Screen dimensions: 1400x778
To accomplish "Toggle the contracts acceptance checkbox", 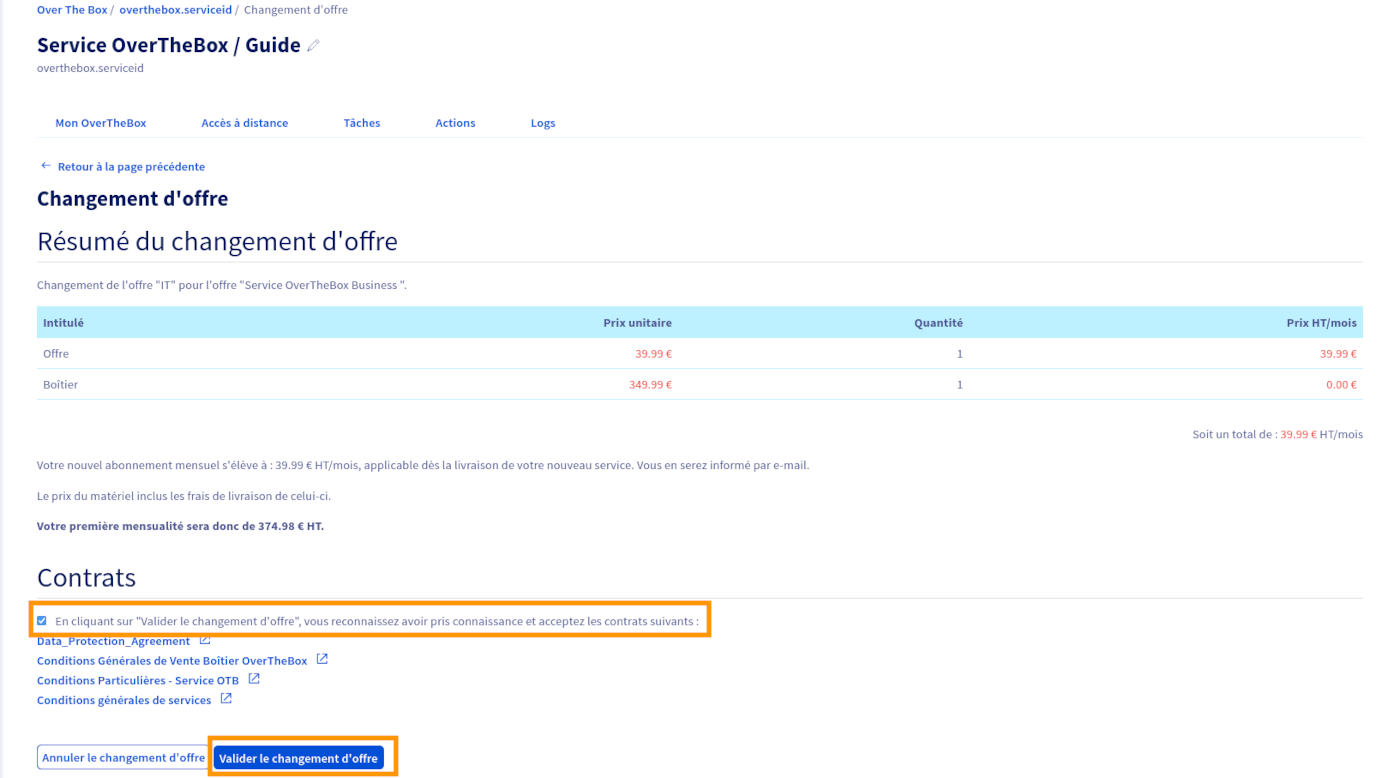I will tap(42, 621).
